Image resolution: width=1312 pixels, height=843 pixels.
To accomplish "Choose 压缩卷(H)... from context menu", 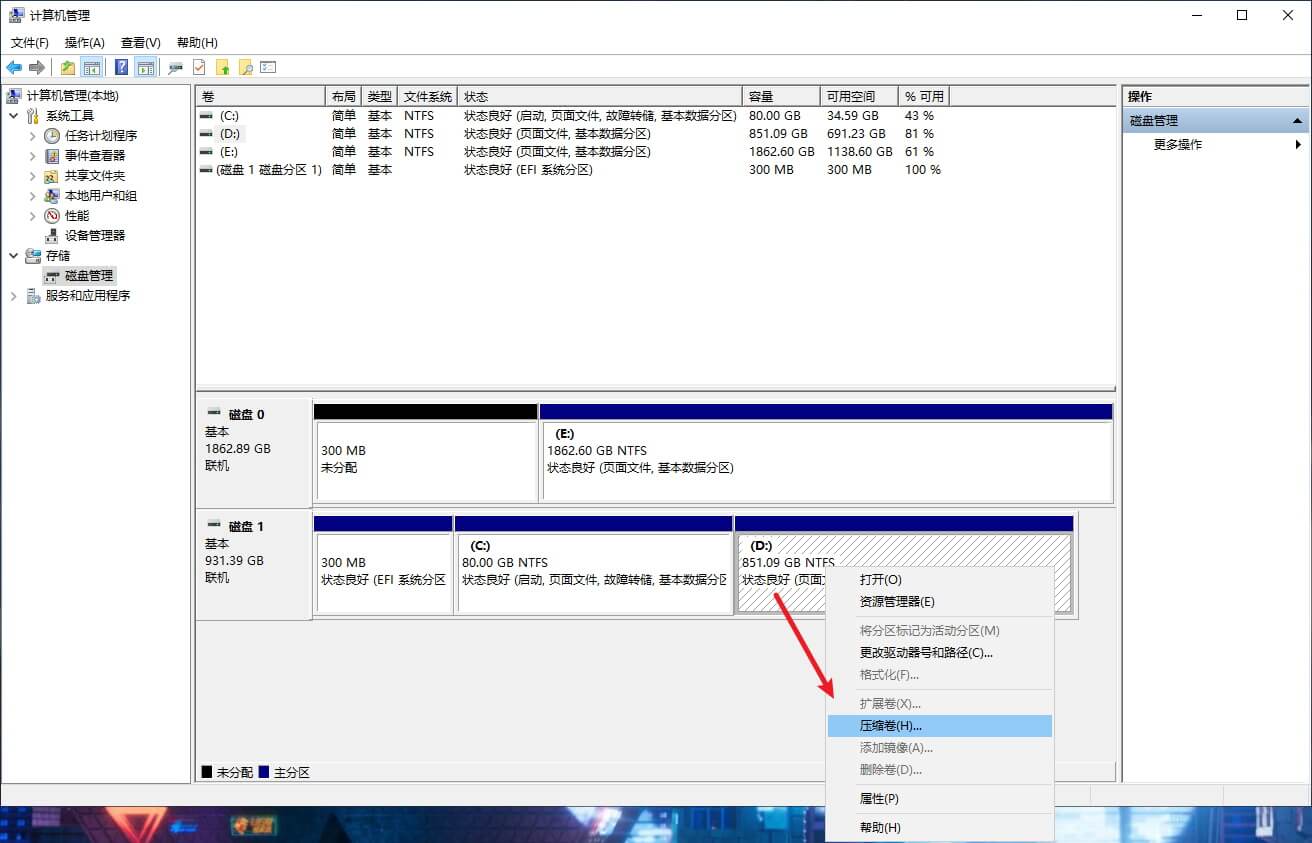I will (x=890, y=726).
